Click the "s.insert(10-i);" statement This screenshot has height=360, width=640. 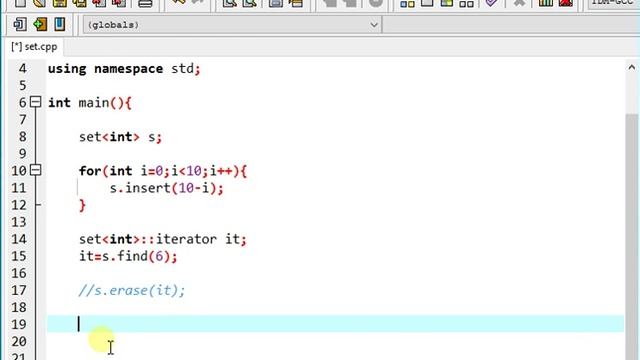click(167, 188)
